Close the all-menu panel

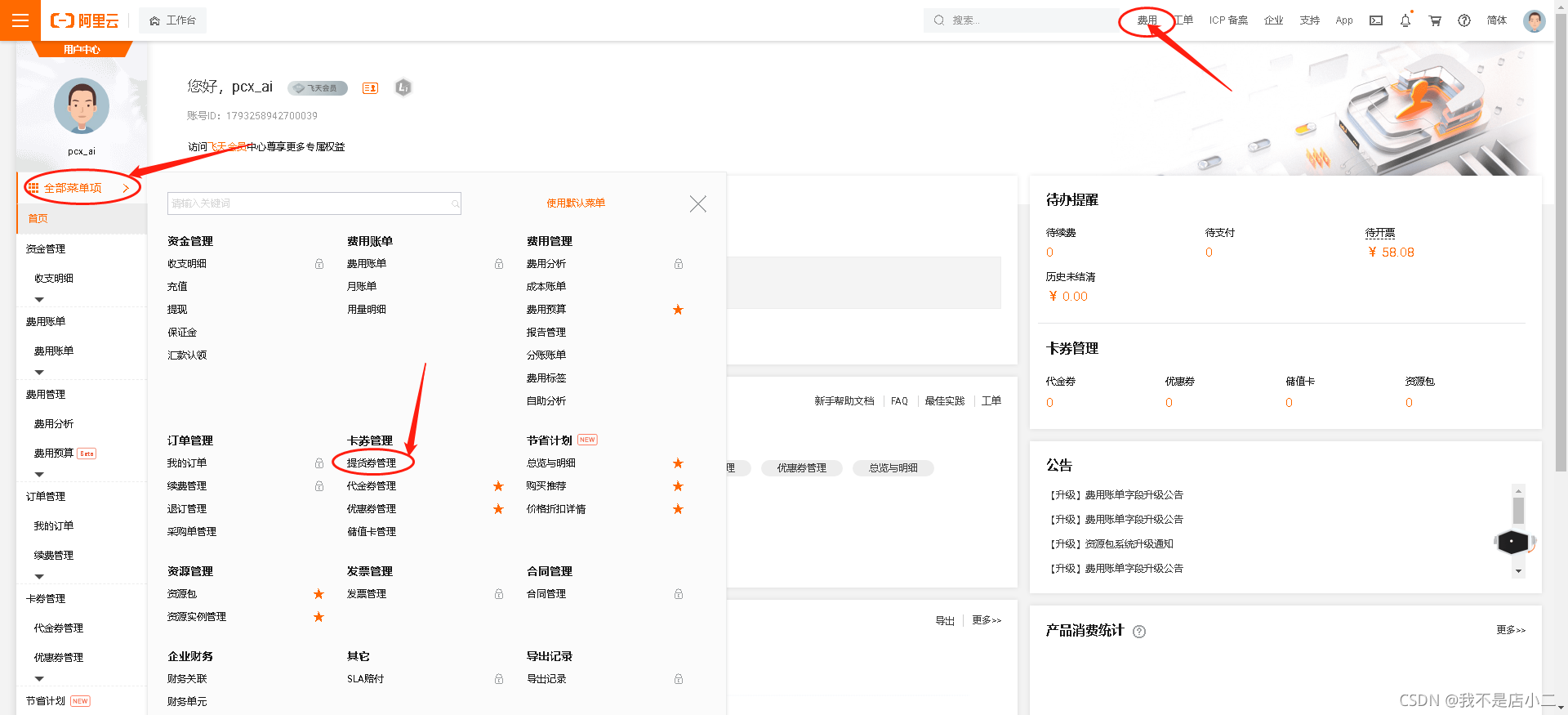(697, 203)
